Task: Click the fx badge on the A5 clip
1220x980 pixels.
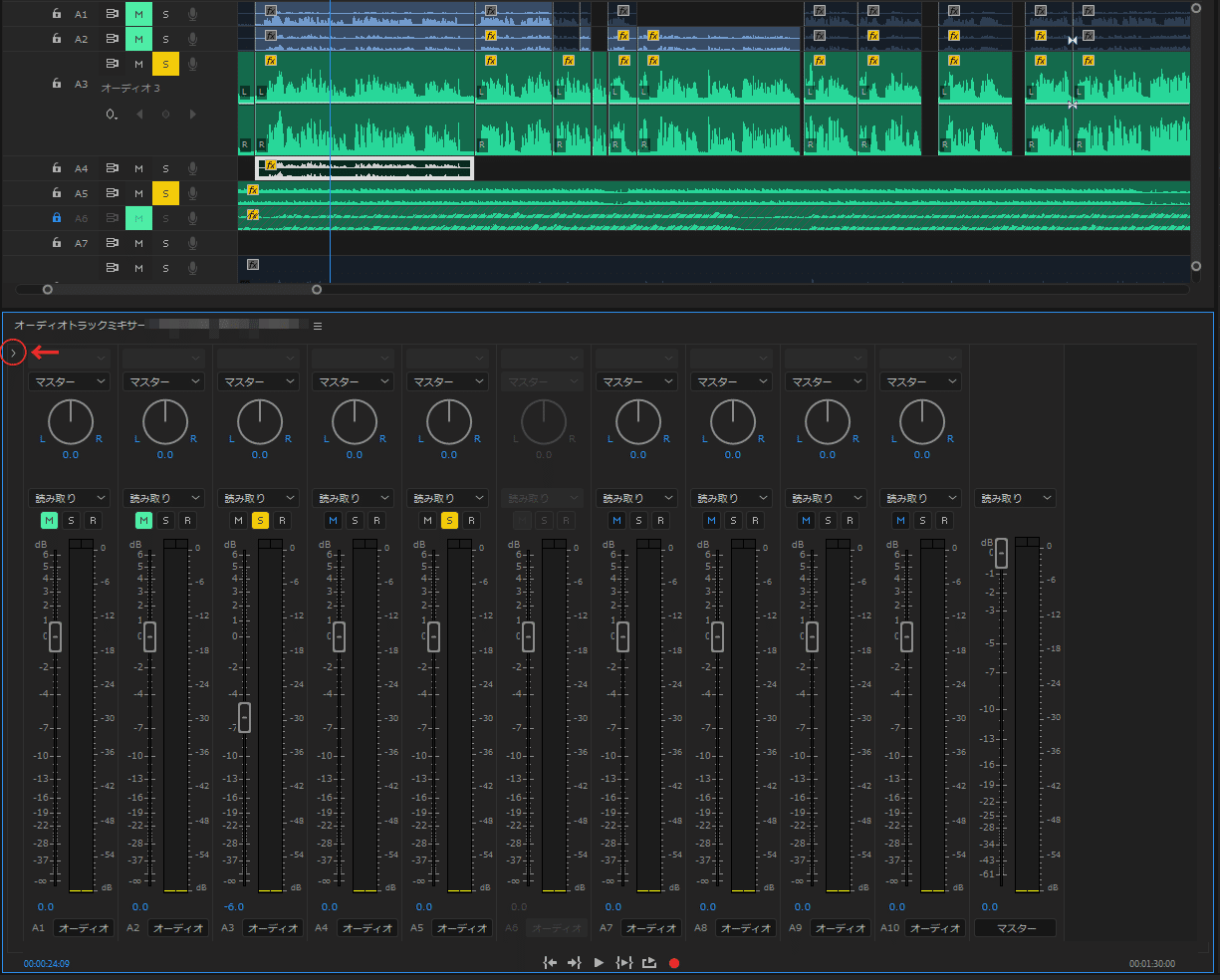Action: 253,189
